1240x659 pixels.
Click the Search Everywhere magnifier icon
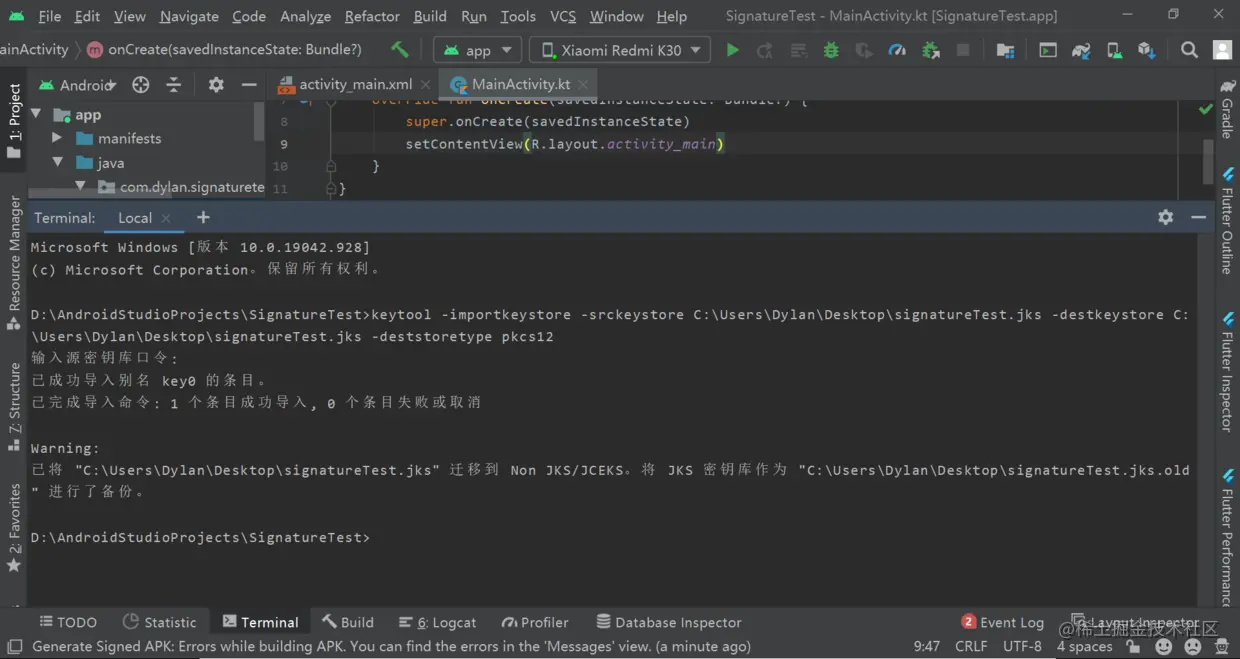[1189, 50]
